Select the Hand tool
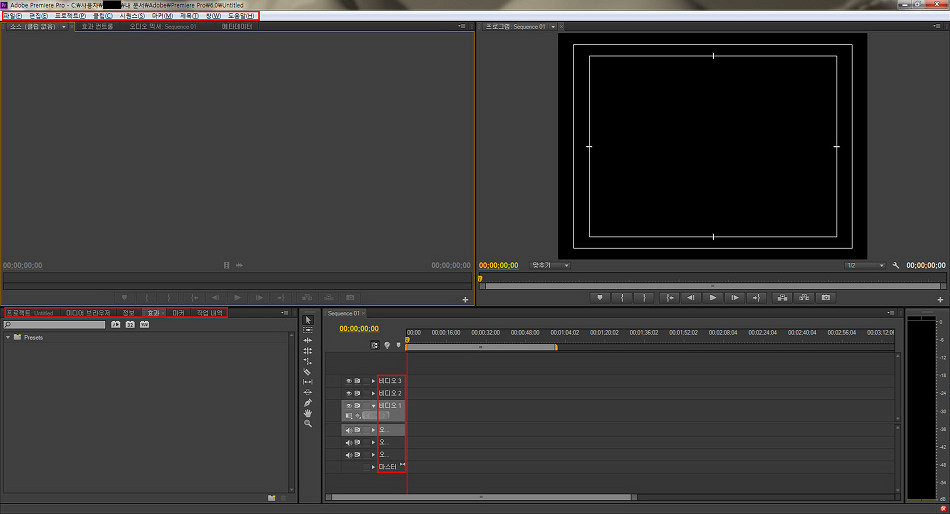950x514 pixels. 308,412
